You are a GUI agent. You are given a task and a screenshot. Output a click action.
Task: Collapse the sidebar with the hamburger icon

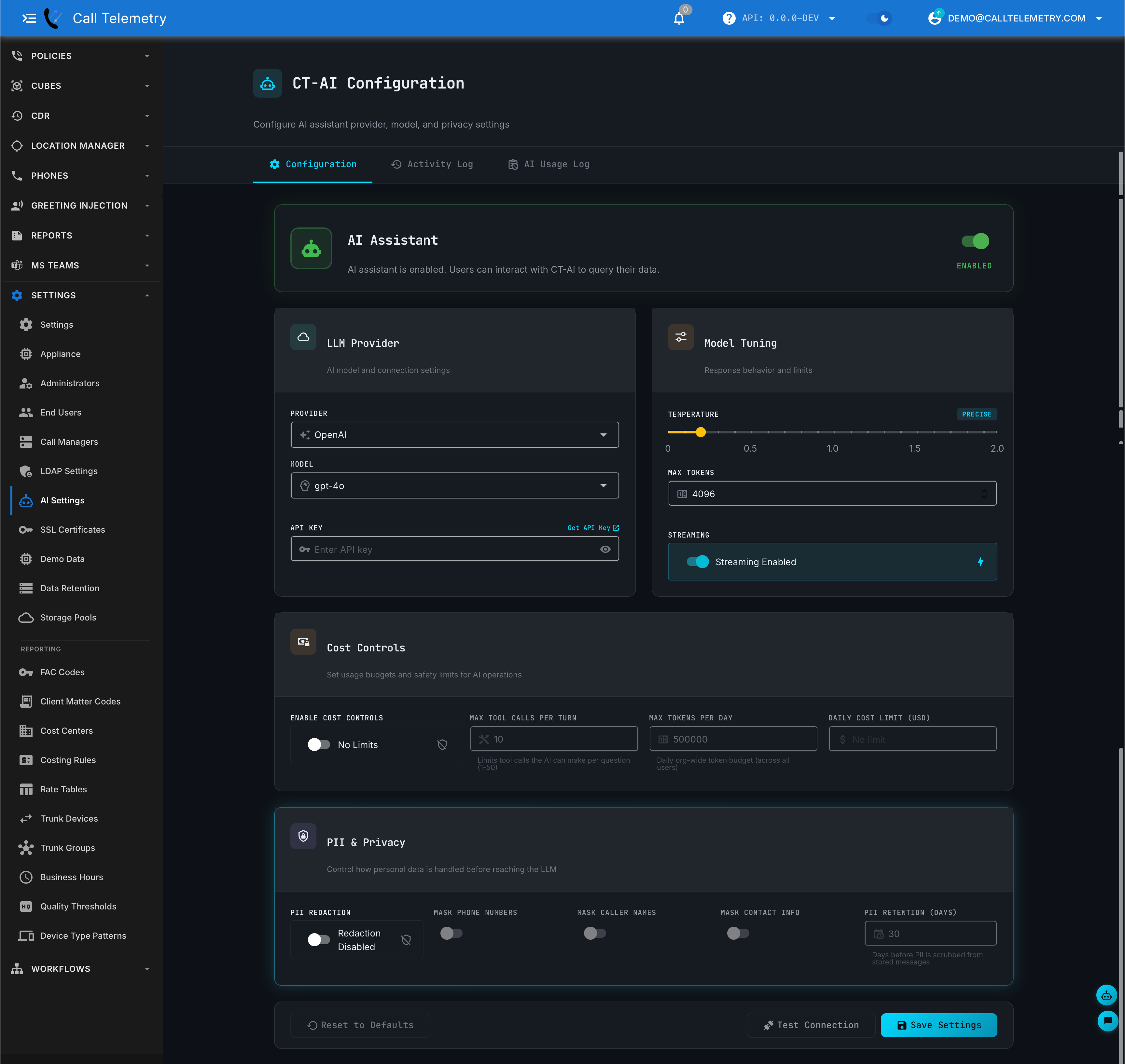29,18
